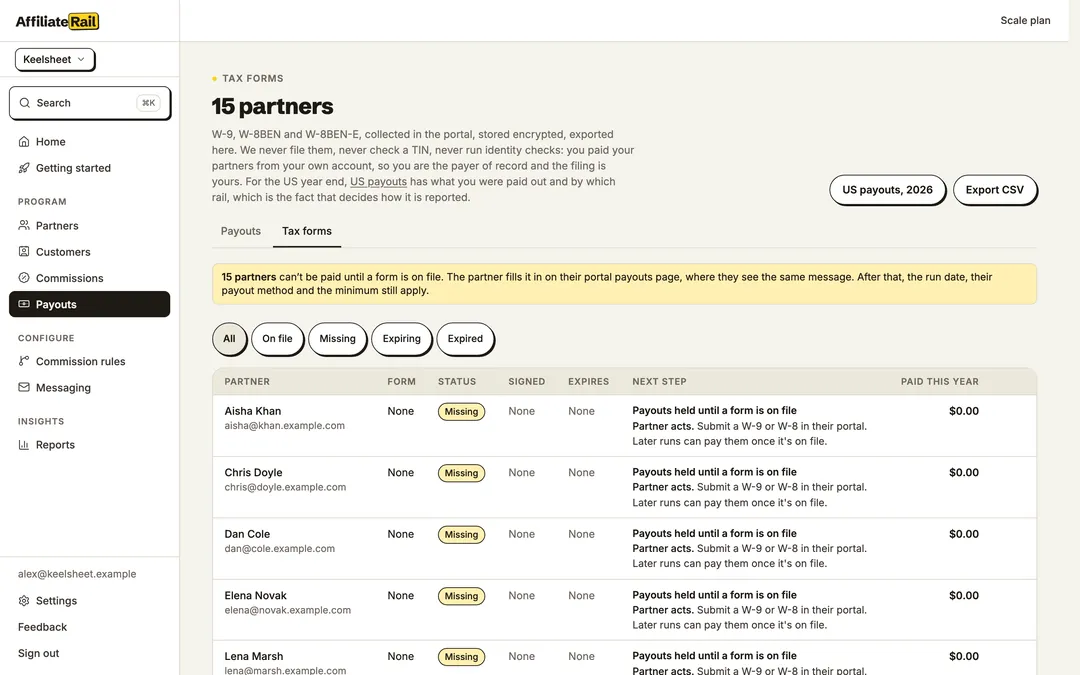This screenshot has width=1080, height=675.
Task: Switch to the Payouts tab
Action: [240, 231]
